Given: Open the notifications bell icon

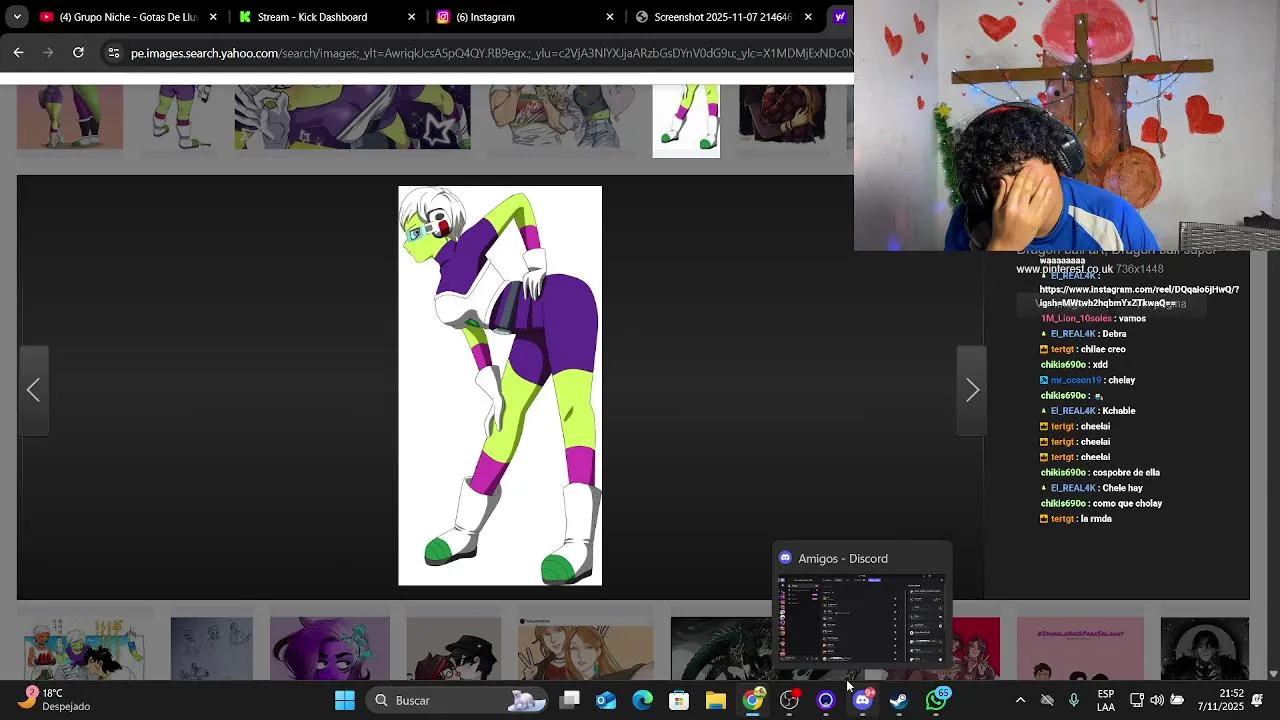Looking at the screenshot, I should tap(1258, 700).
